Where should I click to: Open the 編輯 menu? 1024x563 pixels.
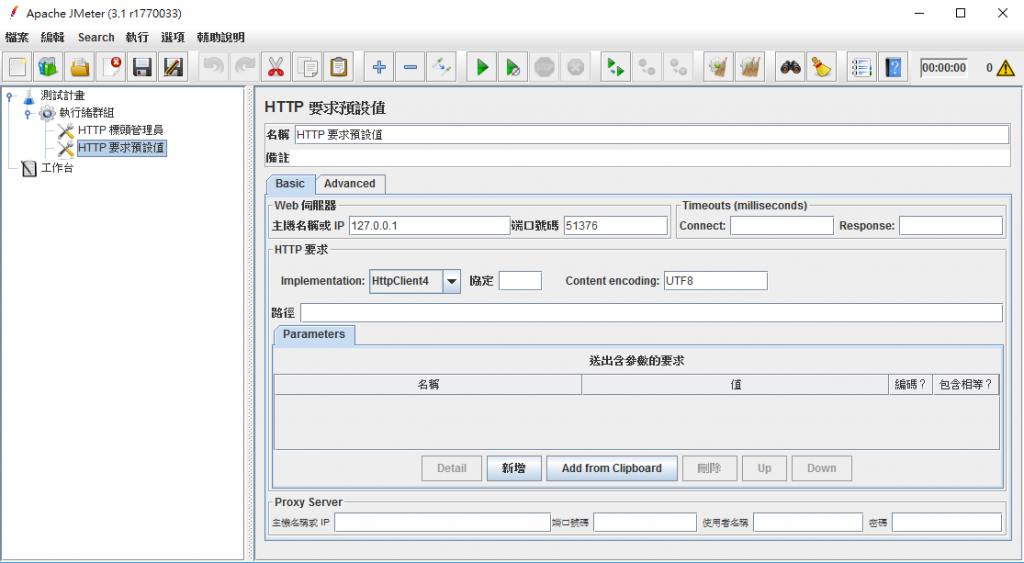coord(52,37)
